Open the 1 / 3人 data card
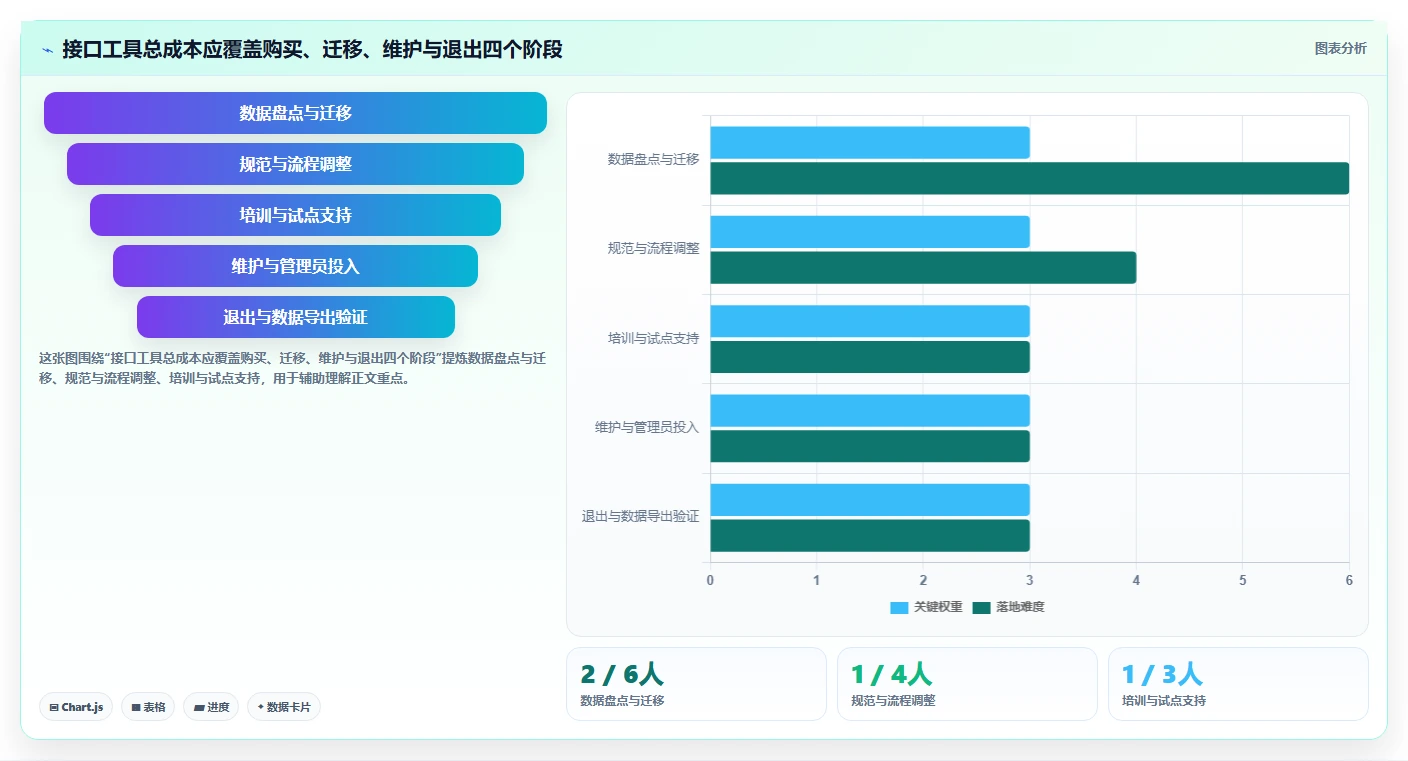The height and width of the screenshot is (761, 1408). 1238,684
